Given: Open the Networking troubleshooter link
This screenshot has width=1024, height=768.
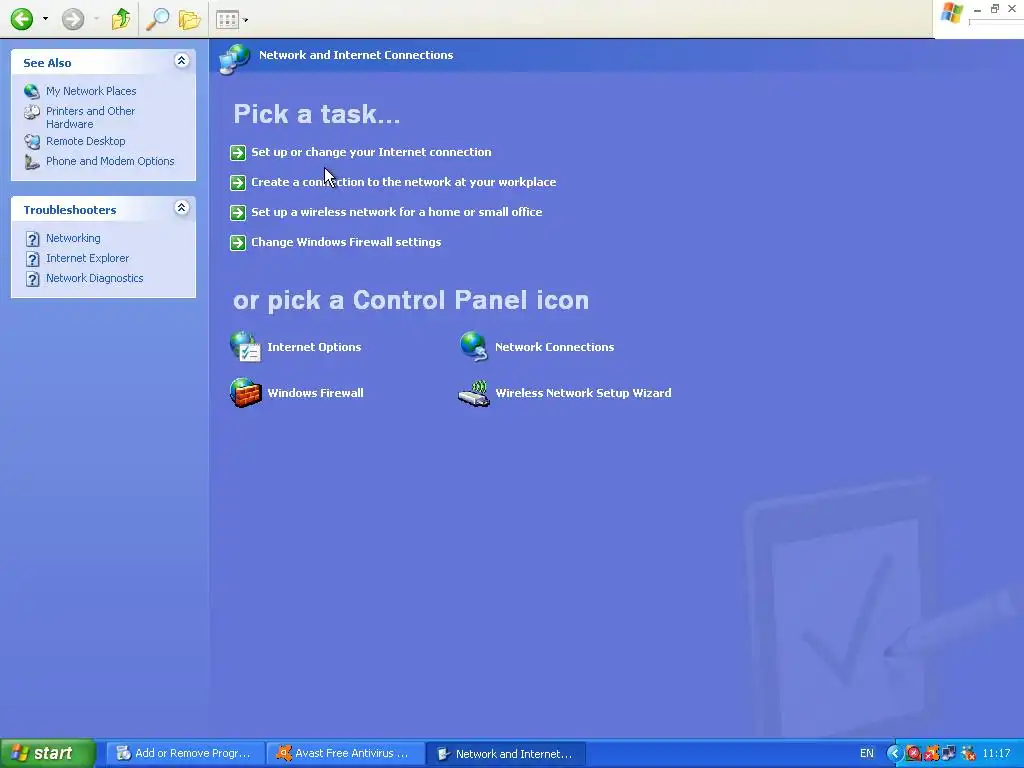Looking at the screenshot, I should coord(73,238).
